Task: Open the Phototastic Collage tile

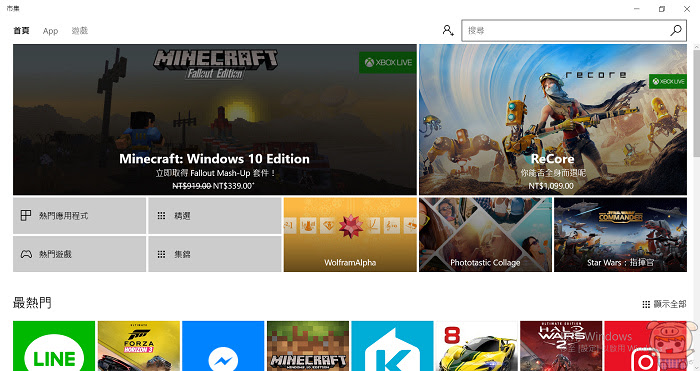Action: pyautogui.click(x=485, y=235)
